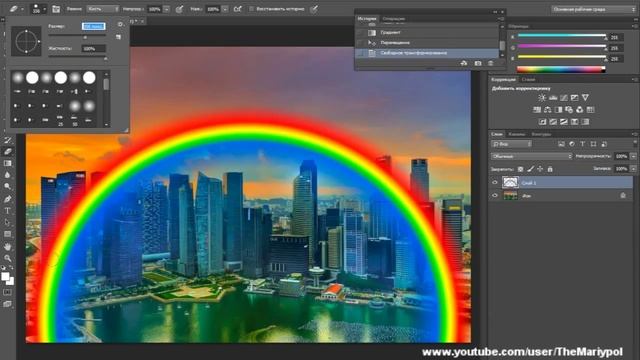Toggle pressure-for-opacity icon in options bar

click(x=179, y=9)
